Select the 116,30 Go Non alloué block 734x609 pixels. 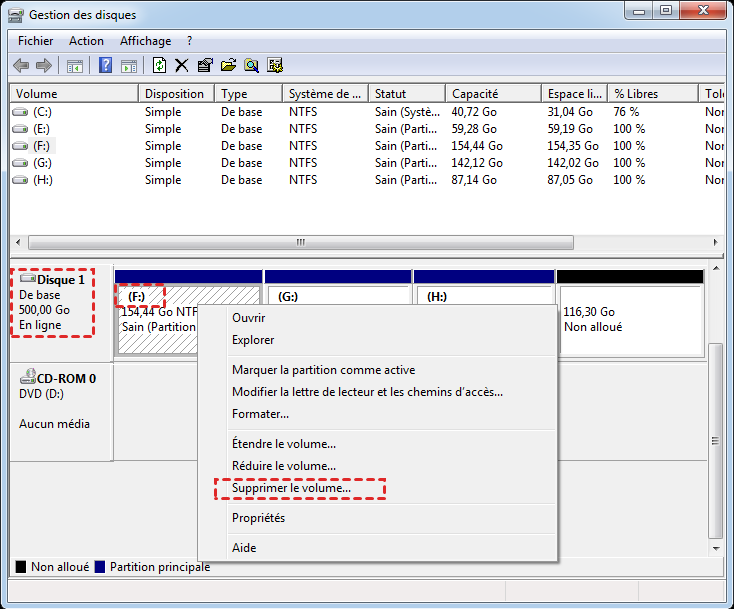(x=631, y=313)
